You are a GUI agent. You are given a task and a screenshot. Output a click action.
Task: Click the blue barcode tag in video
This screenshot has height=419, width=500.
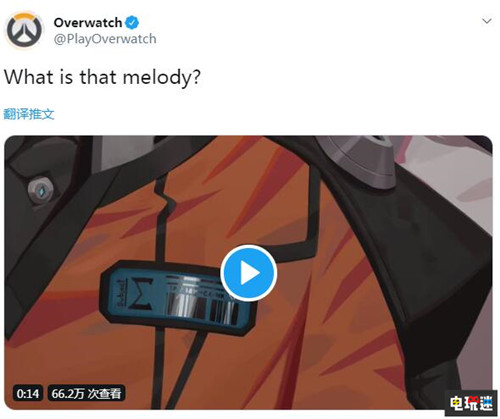click(x=176, y=297)
